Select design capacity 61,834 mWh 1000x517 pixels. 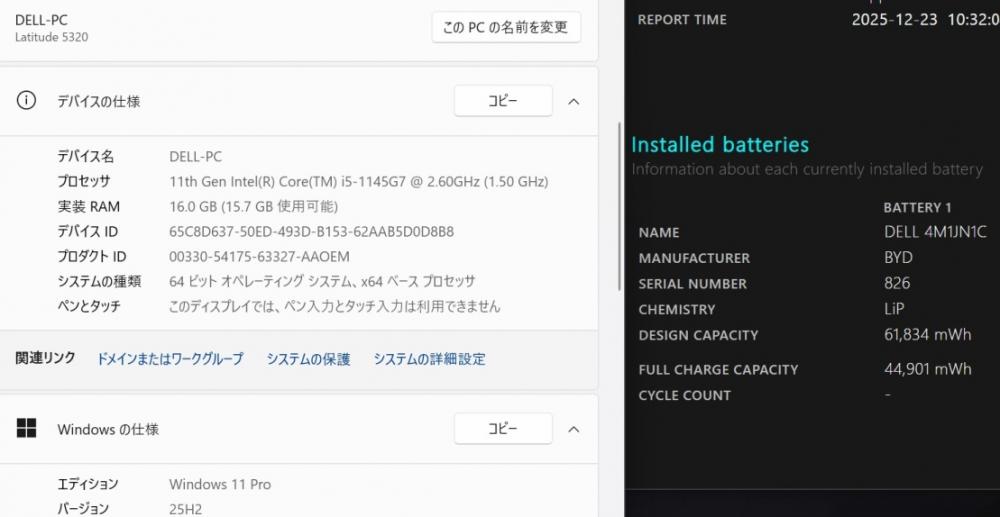(x=928, y=335)
